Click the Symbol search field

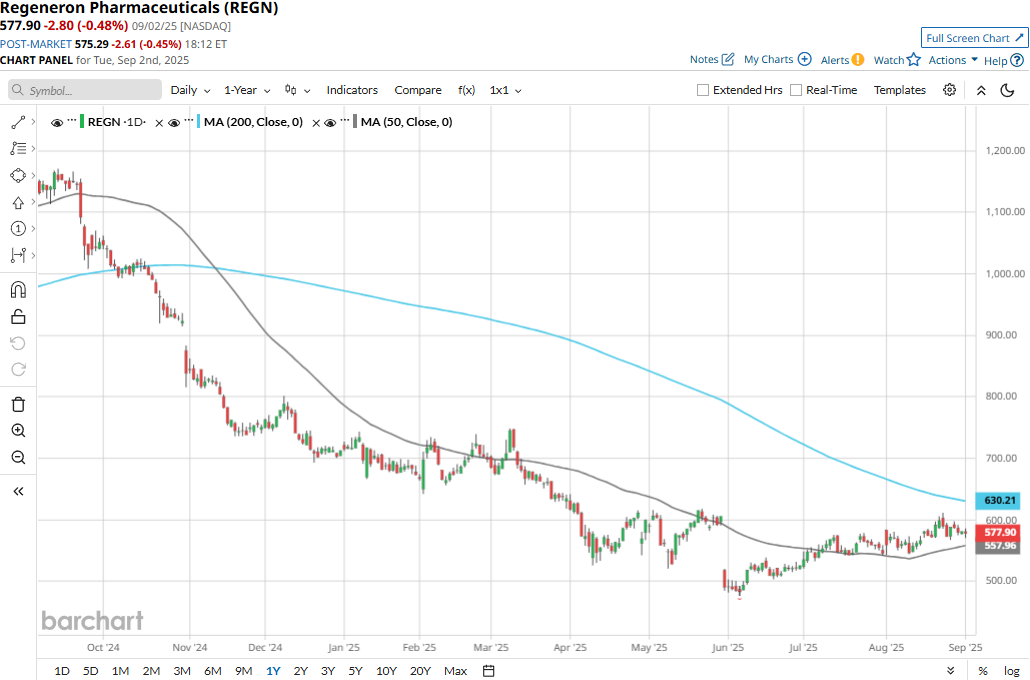[85, 90]
